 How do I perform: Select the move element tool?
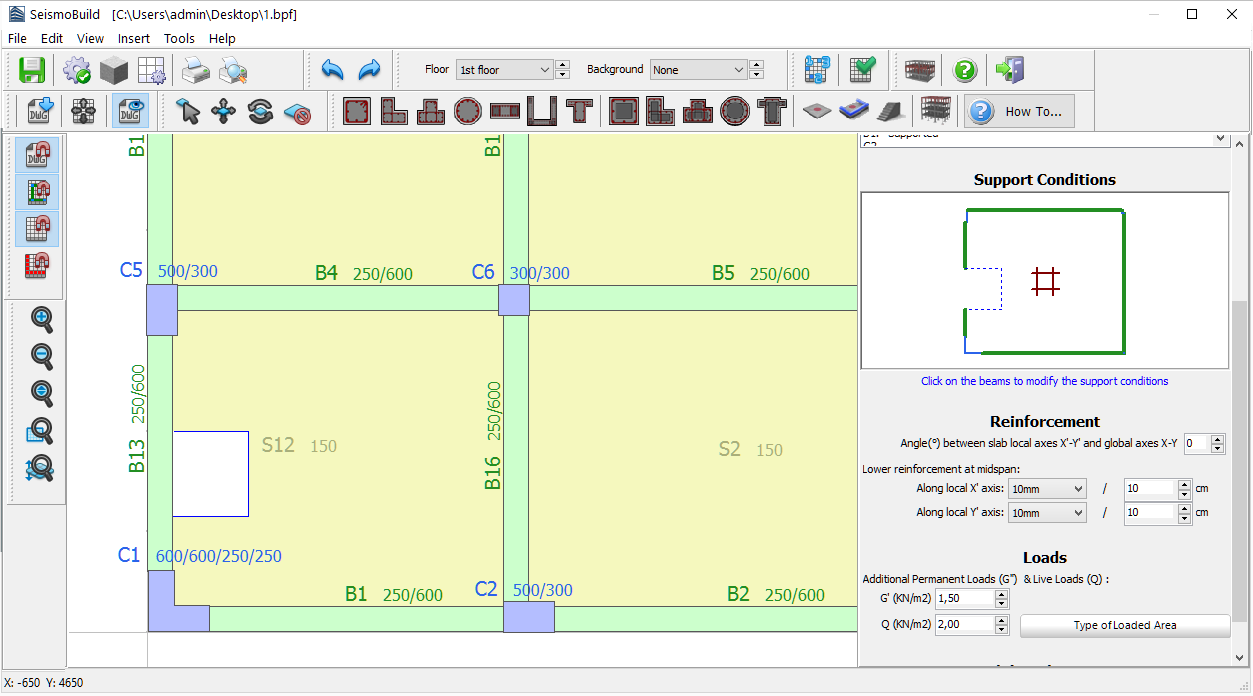coord(224,111)
